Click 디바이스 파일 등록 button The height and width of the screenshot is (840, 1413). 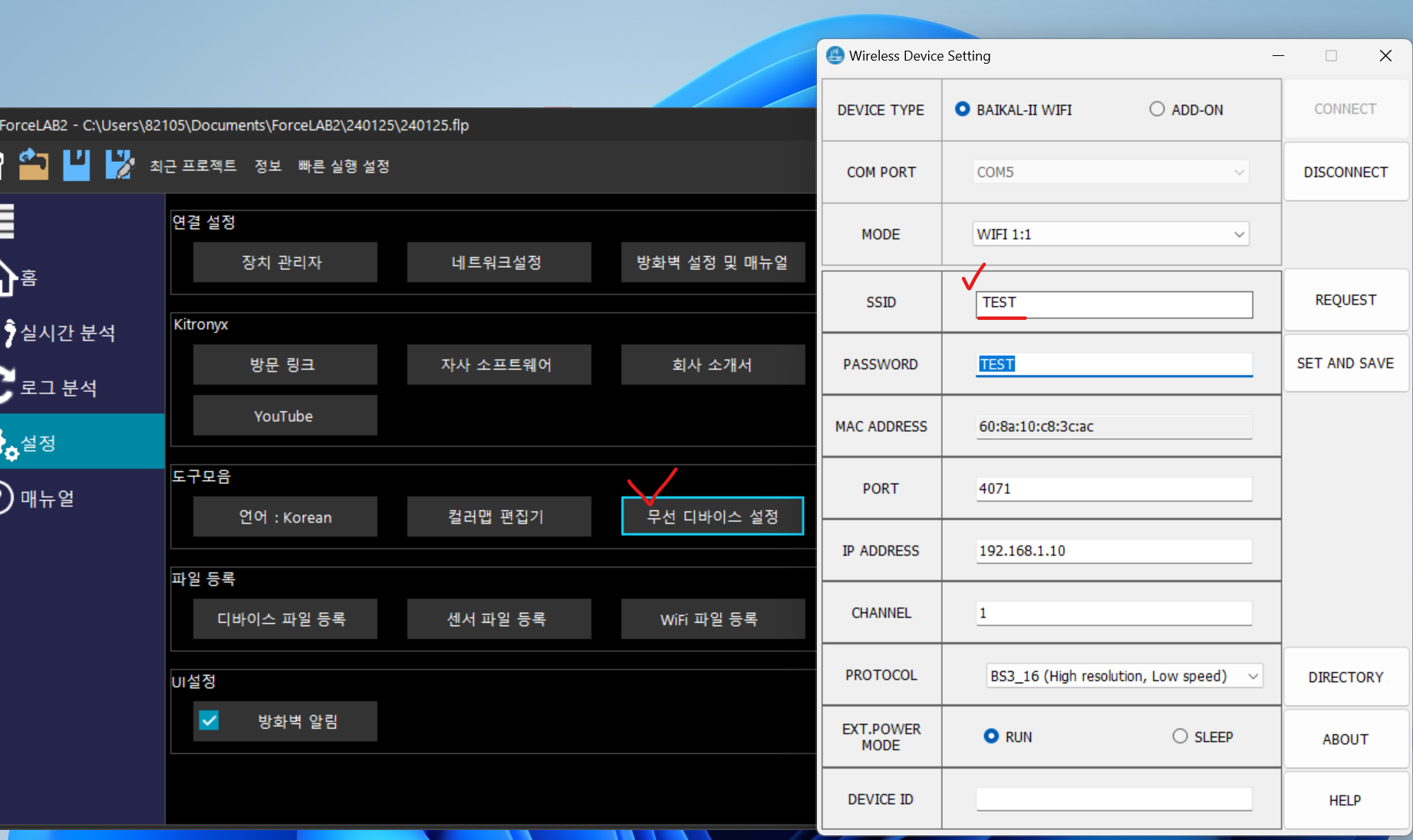[285, 619]
